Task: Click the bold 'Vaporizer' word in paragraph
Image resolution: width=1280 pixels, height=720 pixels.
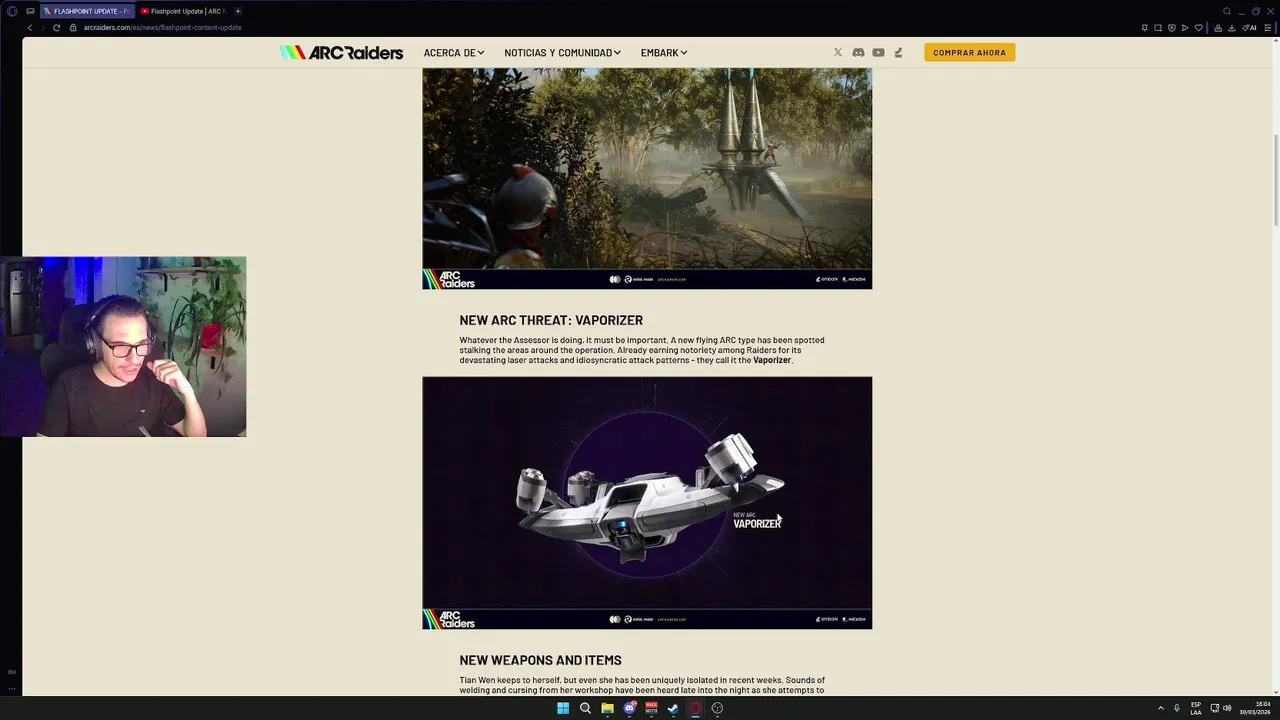Action: (x=772, y=360)
